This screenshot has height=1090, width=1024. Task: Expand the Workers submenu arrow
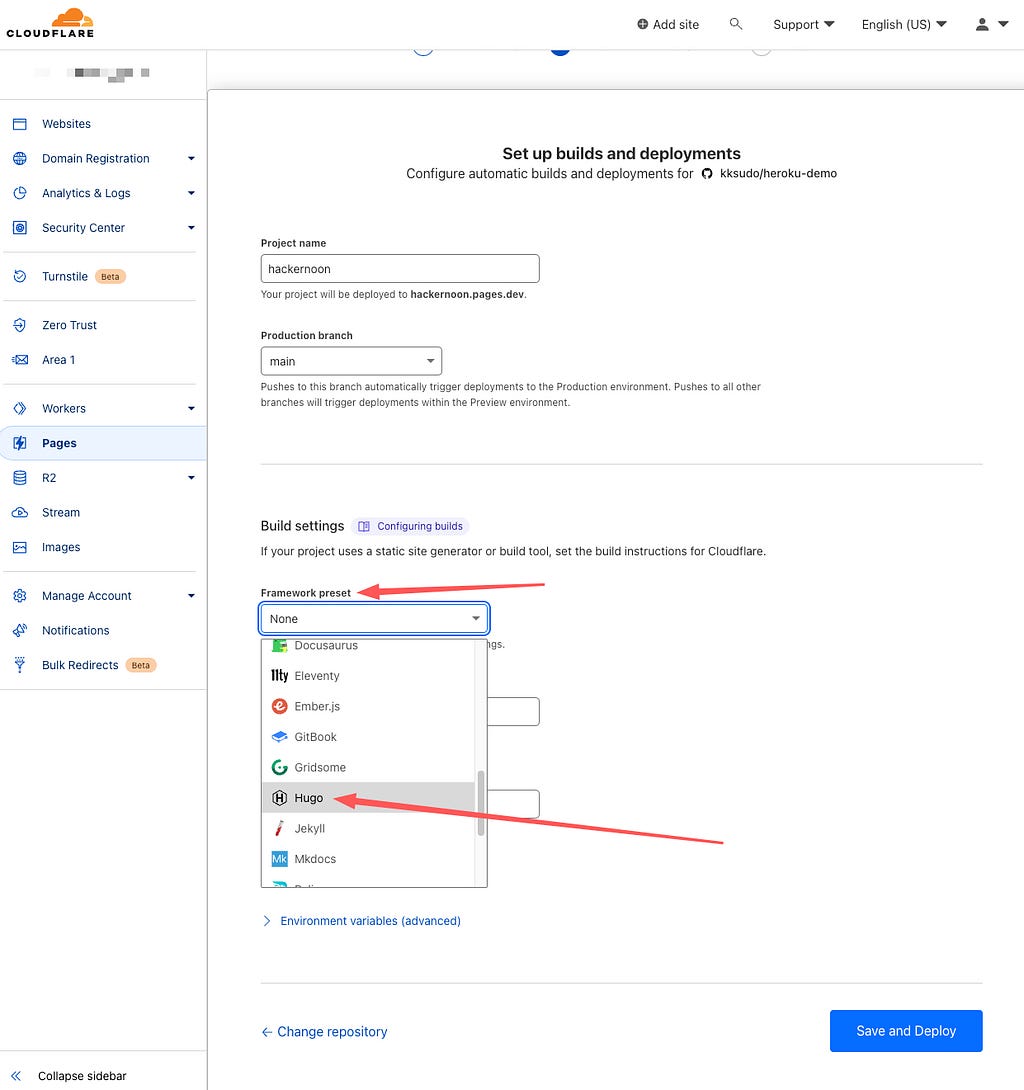pos(191,409)
